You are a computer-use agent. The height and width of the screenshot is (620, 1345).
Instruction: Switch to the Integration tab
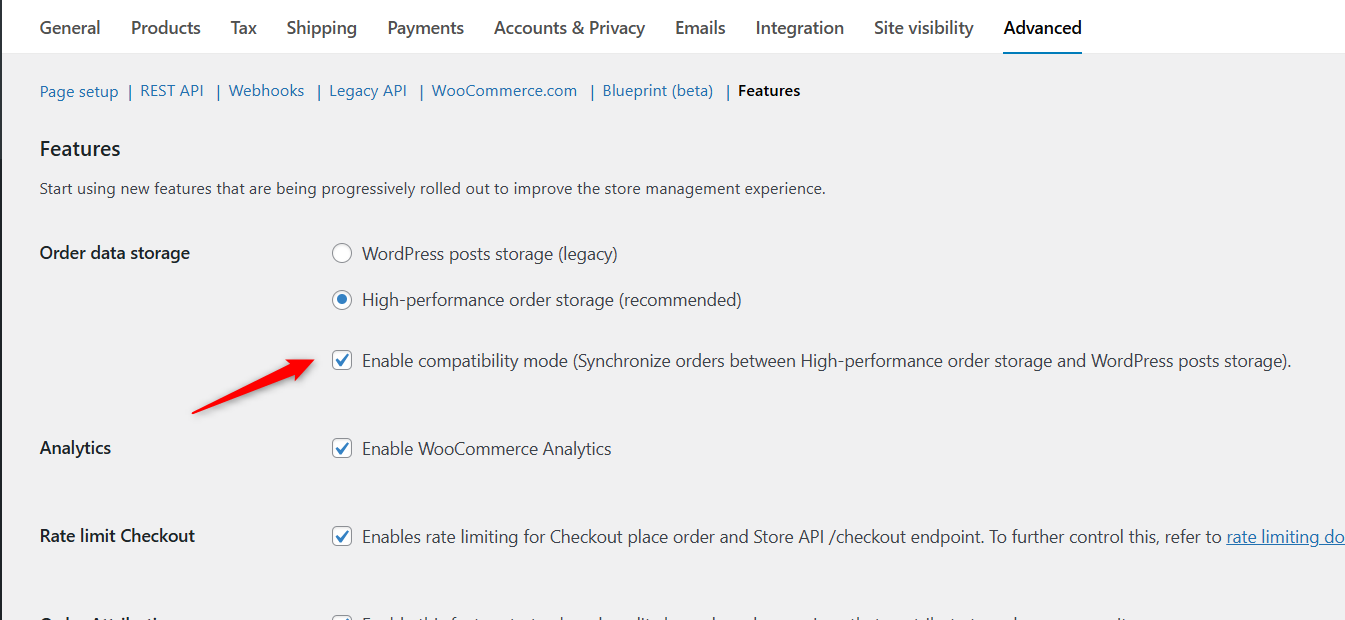(x=800, y=28)
